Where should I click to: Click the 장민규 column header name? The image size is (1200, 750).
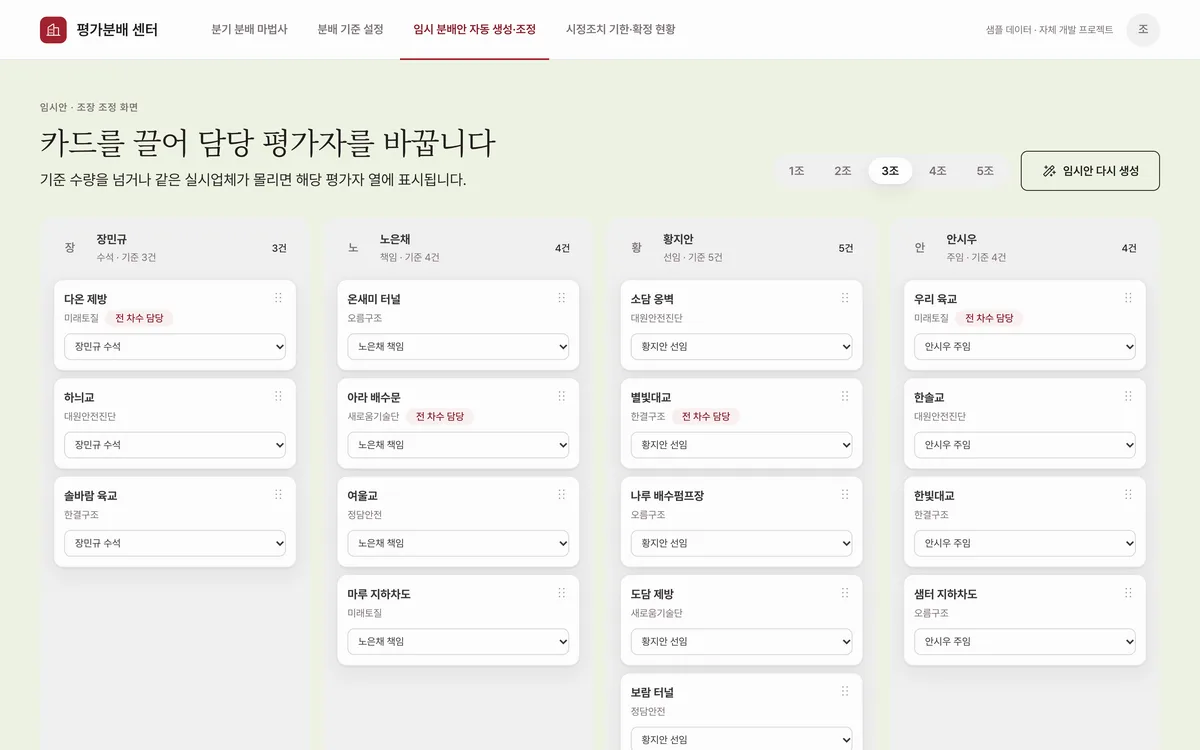pos(111,239)
